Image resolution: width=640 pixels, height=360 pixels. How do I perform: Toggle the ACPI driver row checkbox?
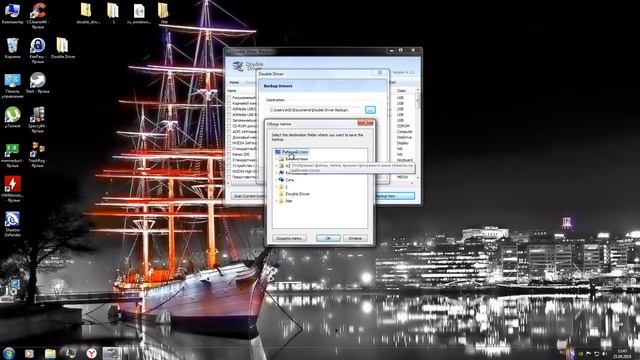click(x=229, y=132)
